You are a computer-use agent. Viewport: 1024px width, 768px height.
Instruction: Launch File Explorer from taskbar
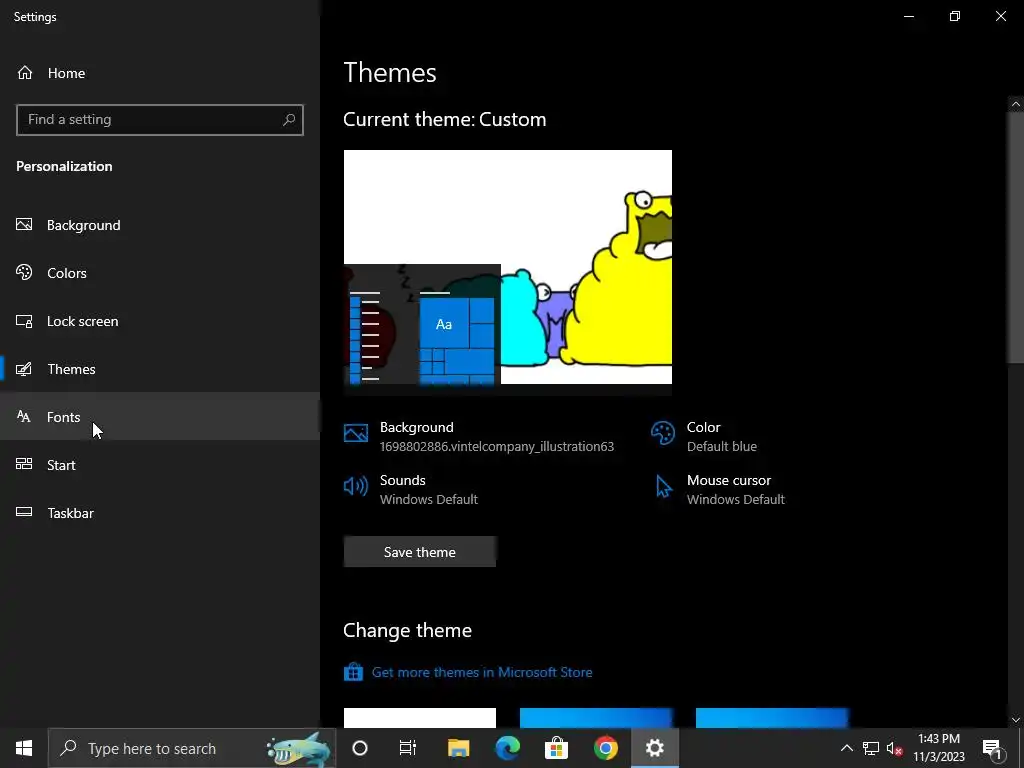point(458,748)
